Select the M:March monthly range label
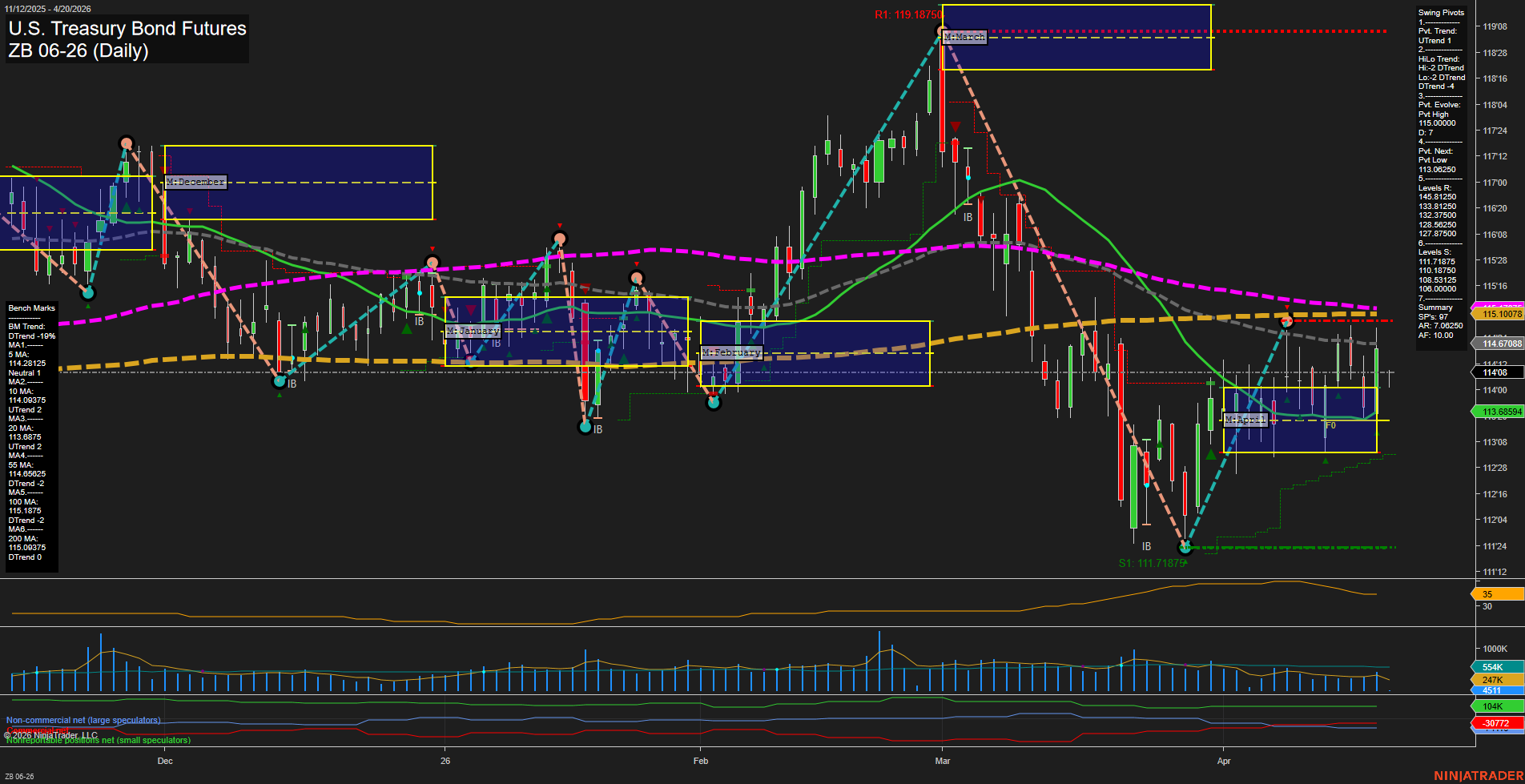 [x=964, y=37]
